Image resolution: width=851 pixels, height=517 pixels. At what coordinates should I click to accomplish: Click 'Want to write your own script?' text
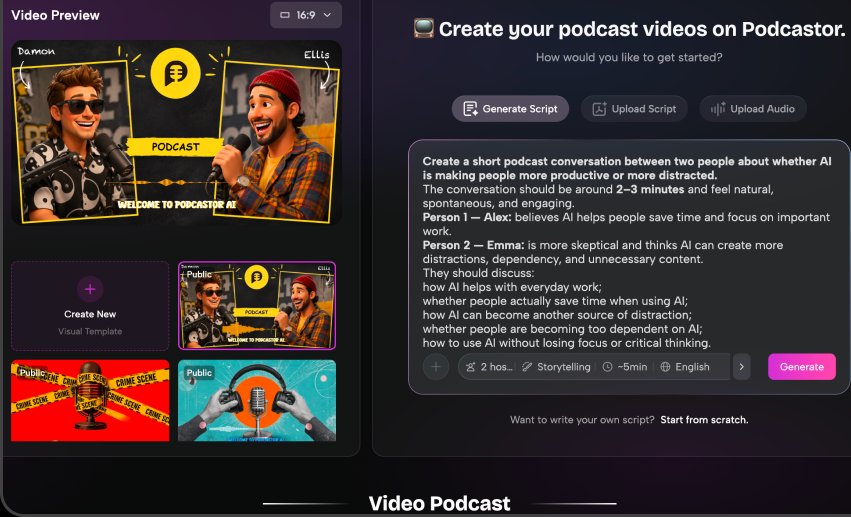pos(582,420)
